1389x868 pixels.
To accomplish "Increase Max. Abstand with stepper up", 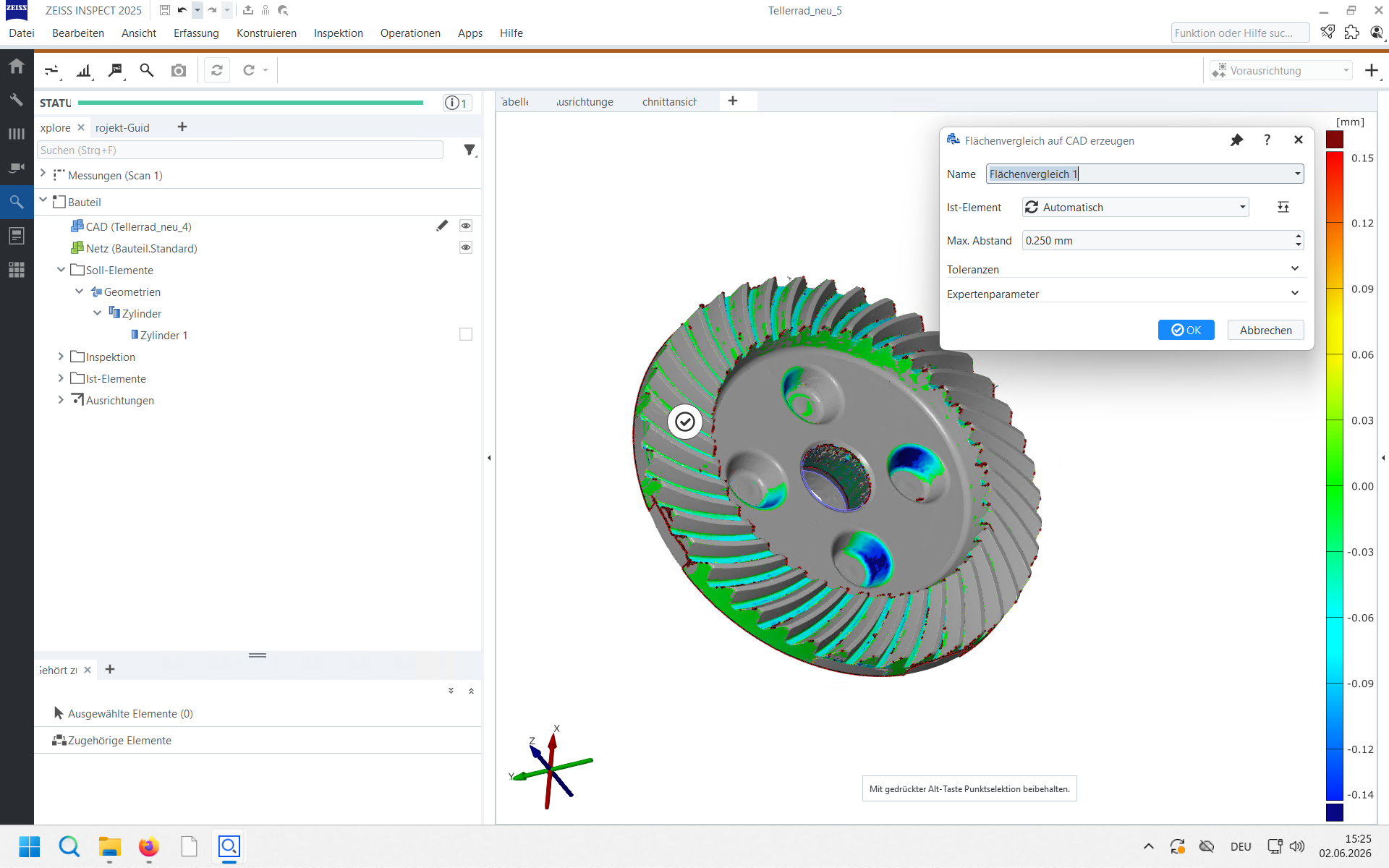I will pyautogui.click(x=1299, y=236).
